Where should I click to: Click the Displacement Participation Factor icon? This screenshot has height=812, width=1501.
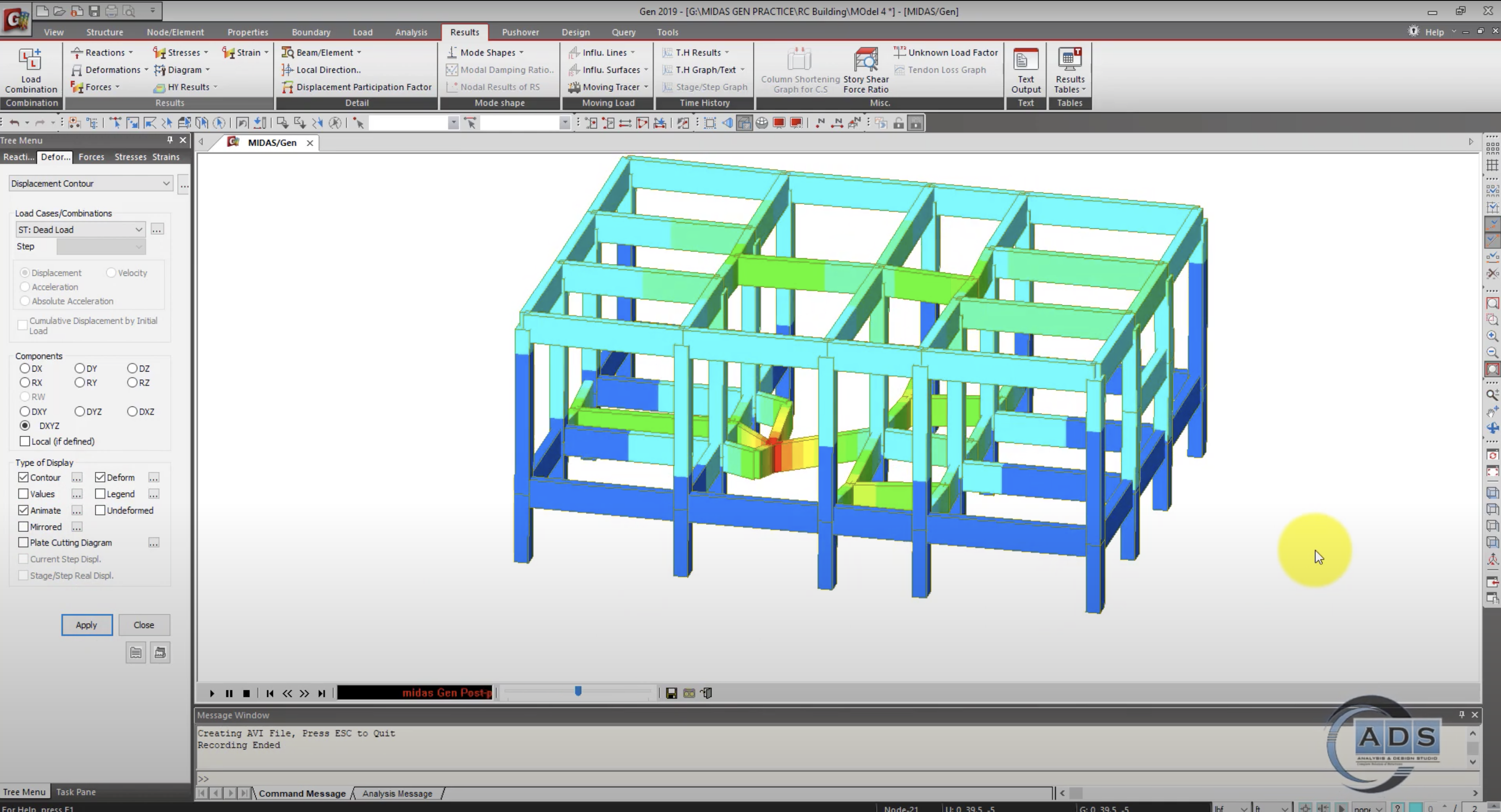point(288,87)
